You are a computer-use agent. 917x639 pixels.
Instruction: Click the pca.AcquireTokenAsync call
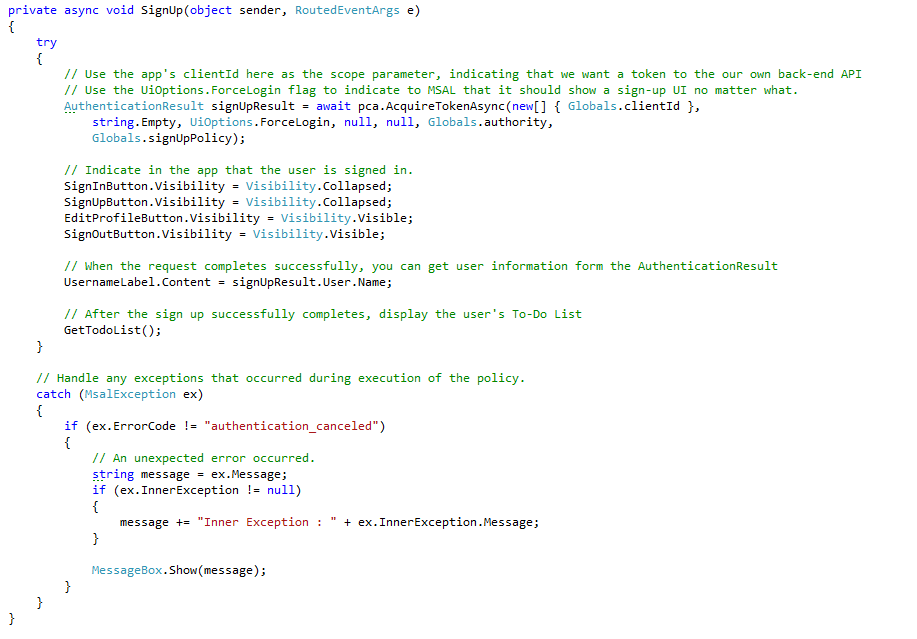(x=431, y=106)
